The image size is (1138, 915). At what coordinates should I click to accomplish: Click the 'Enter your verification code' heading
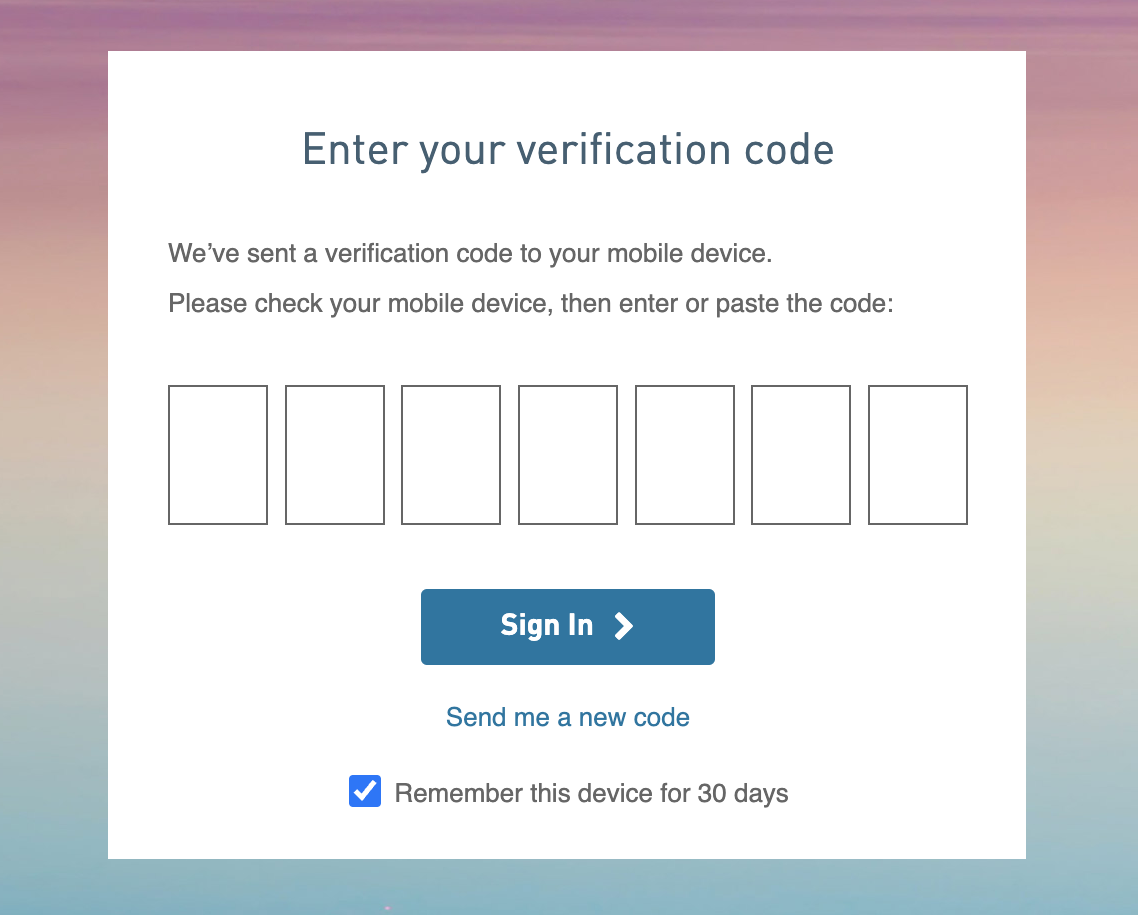(x=568, y=150)
